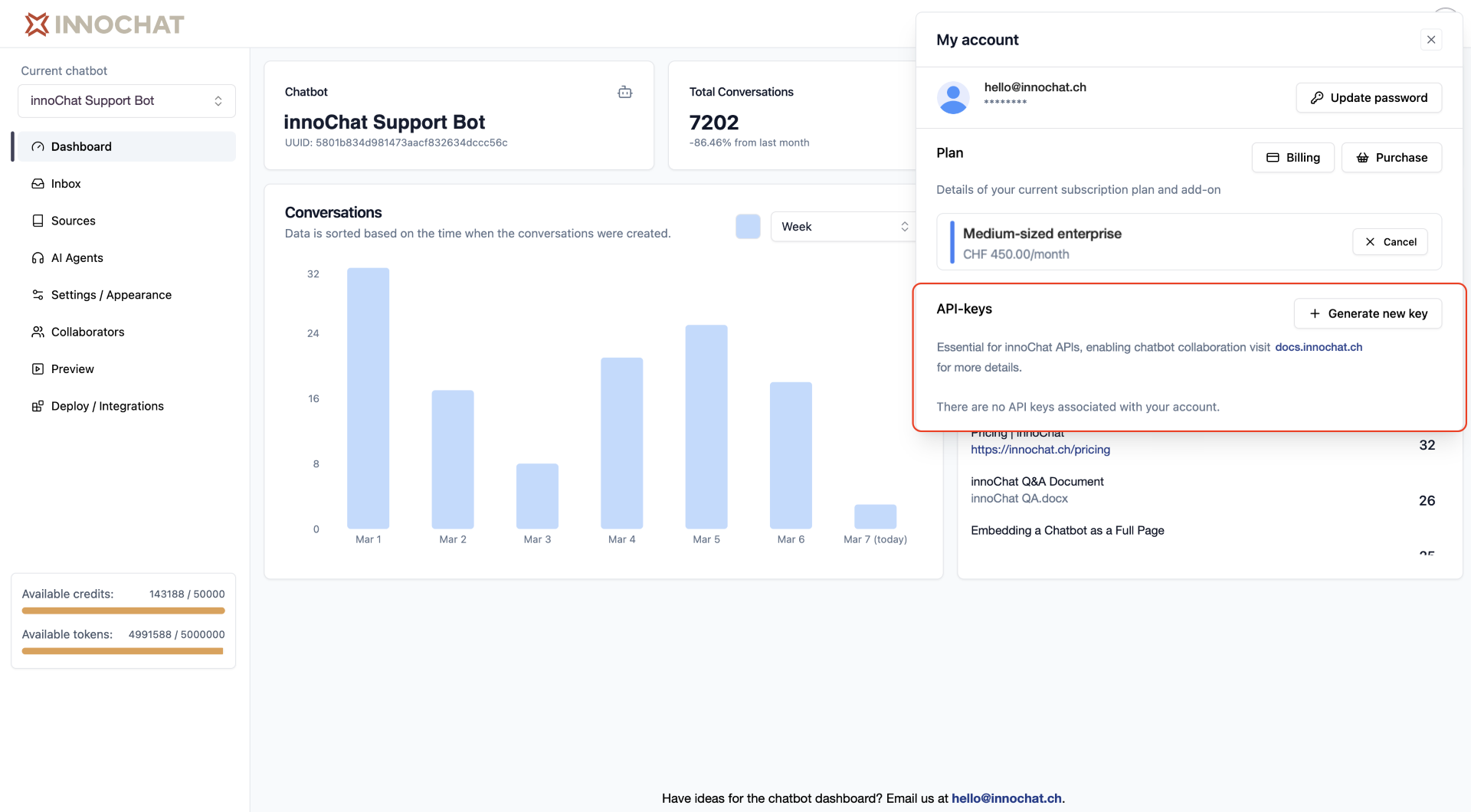This screenshot has height=812, width=1471.
Task: Click the -86.46% from last month text
Action: click(749, 143)
